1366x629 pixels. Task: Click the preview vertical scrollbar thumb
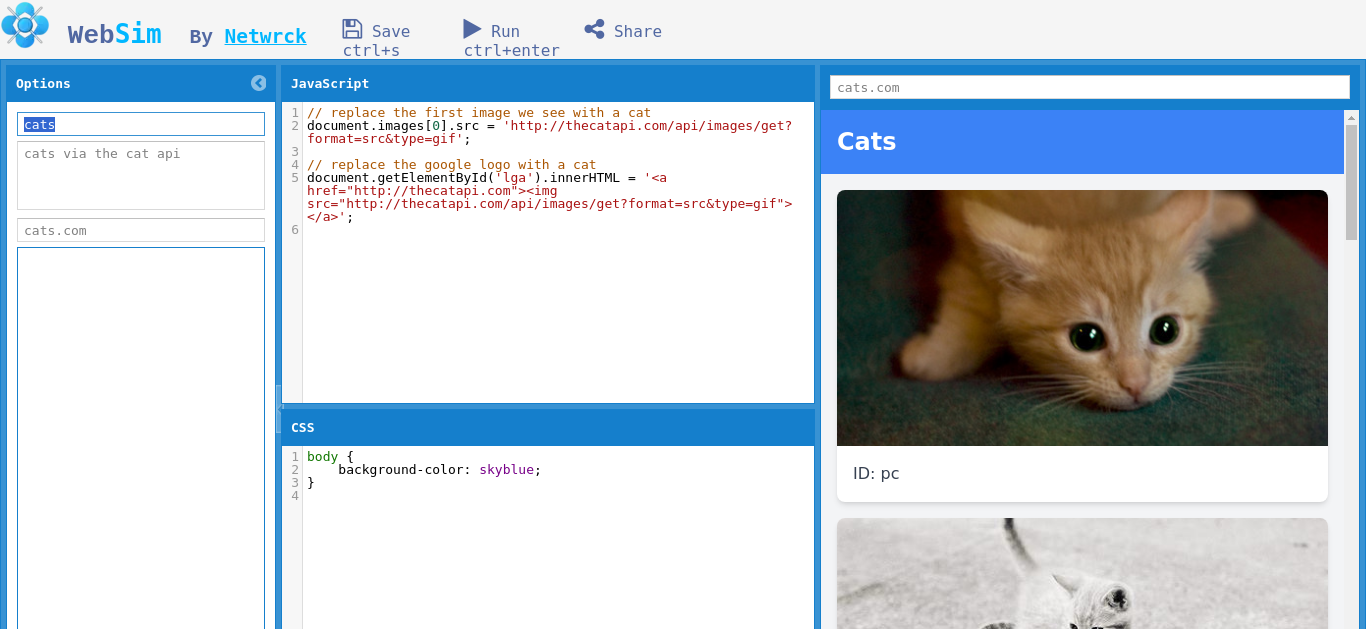click(1352, 182)
